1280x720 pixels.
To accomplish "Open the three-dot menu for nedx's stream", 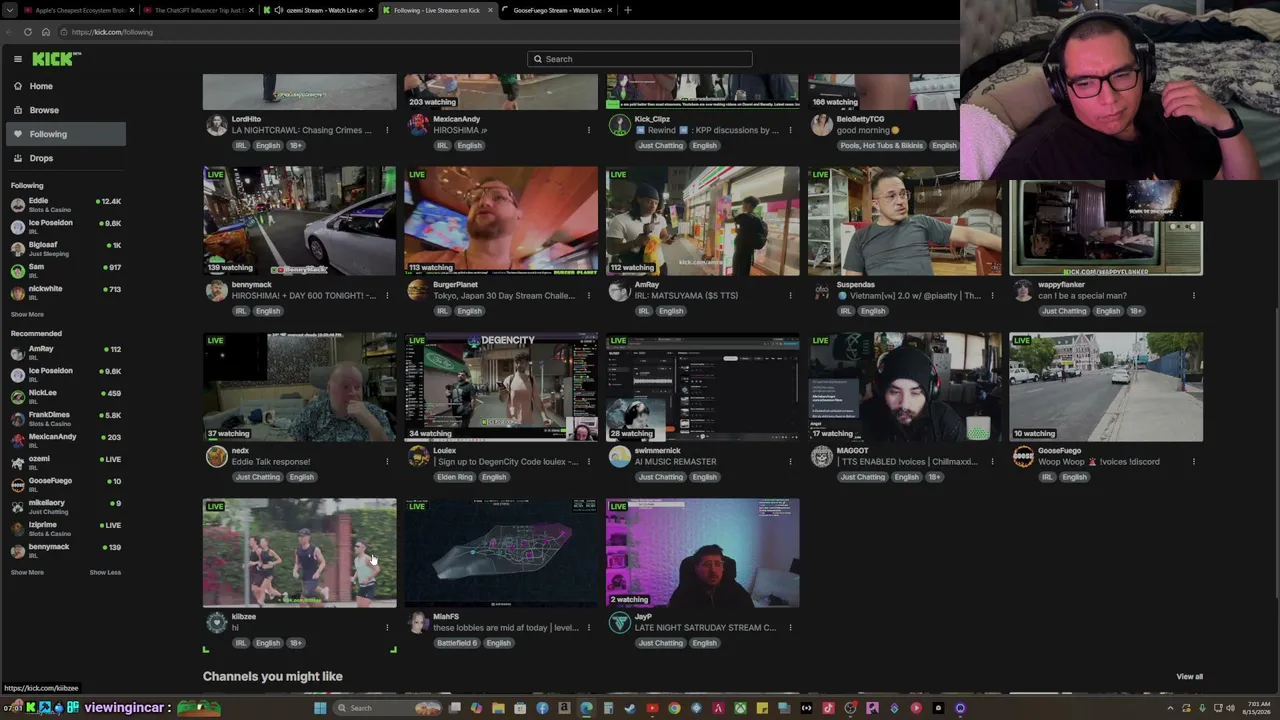I will (387, 461).
